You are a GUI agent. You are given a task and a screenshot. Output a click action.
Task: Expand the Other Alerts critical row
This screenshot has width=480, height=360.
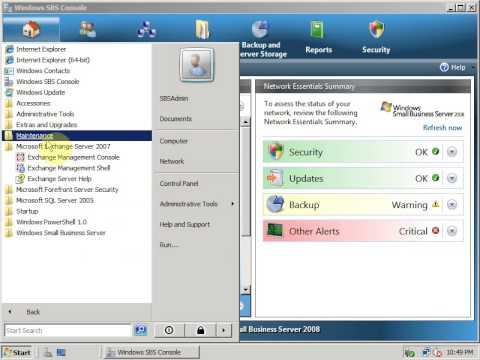pos(452,231)
